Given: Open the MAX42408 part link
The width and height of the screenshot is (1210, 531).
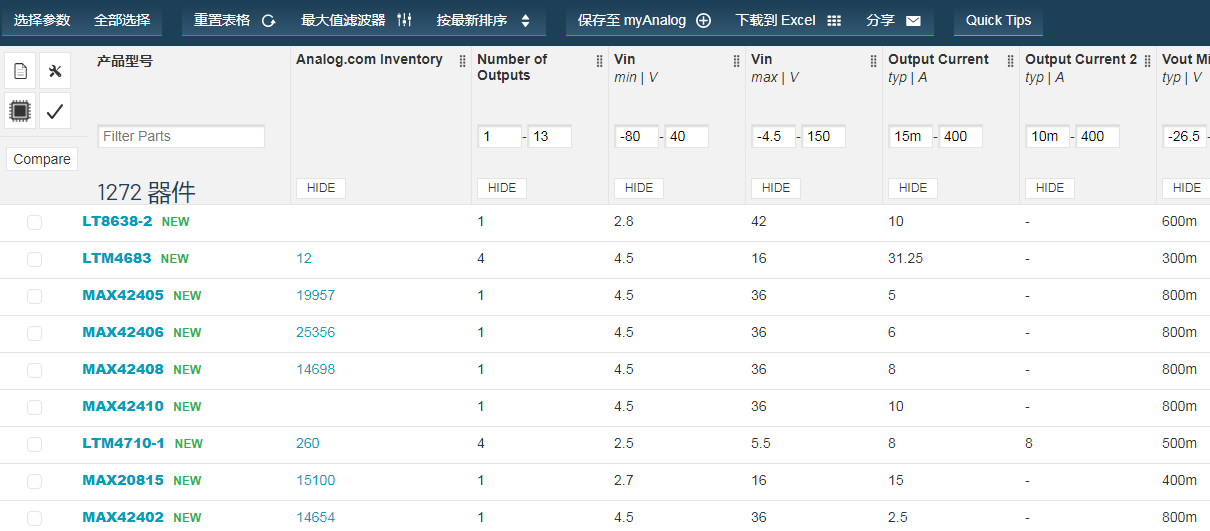Looking at the screenshot, I should [123, 369].
